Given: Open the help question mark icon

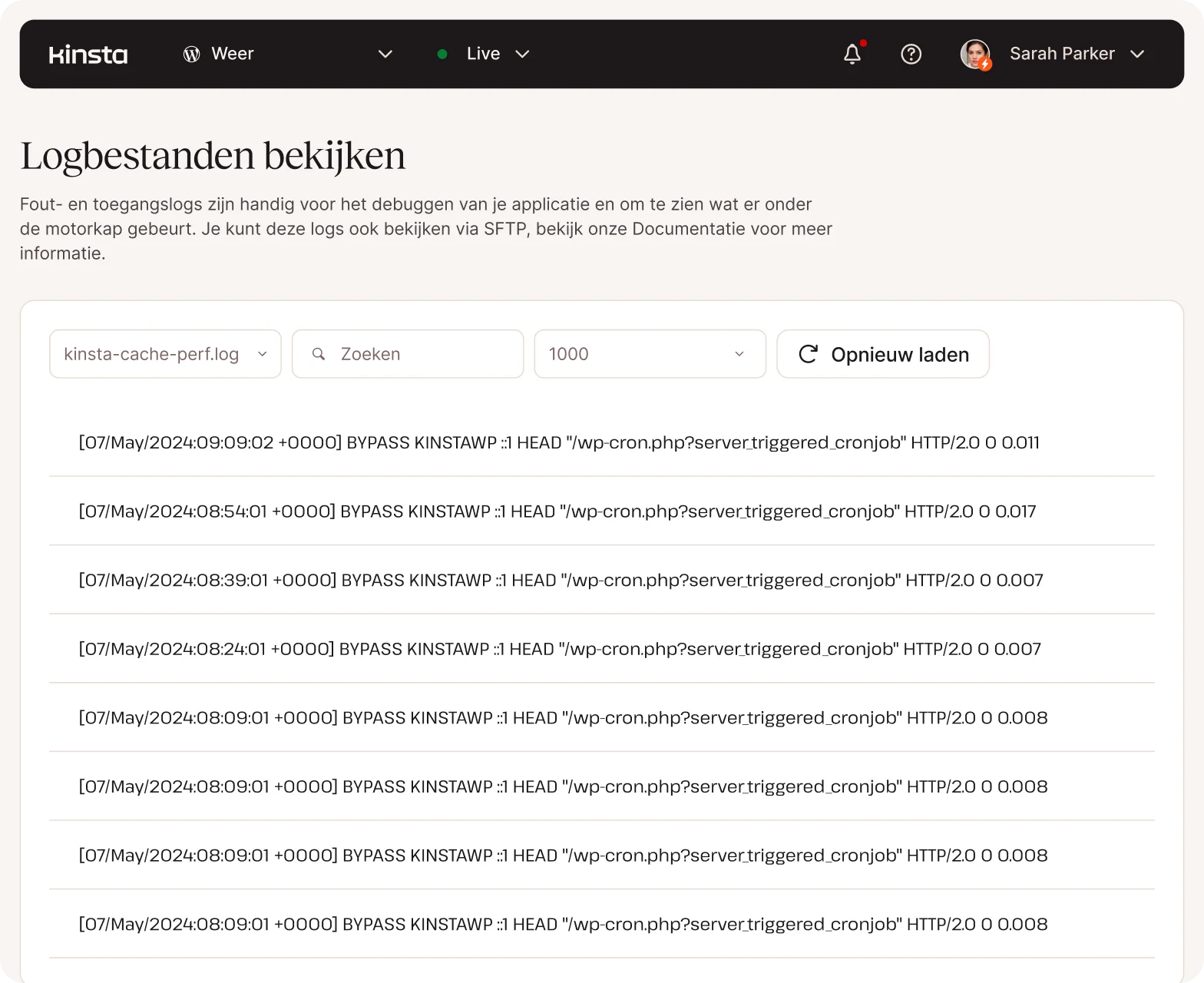Looking at the screenshot, I should pos(911,54).
